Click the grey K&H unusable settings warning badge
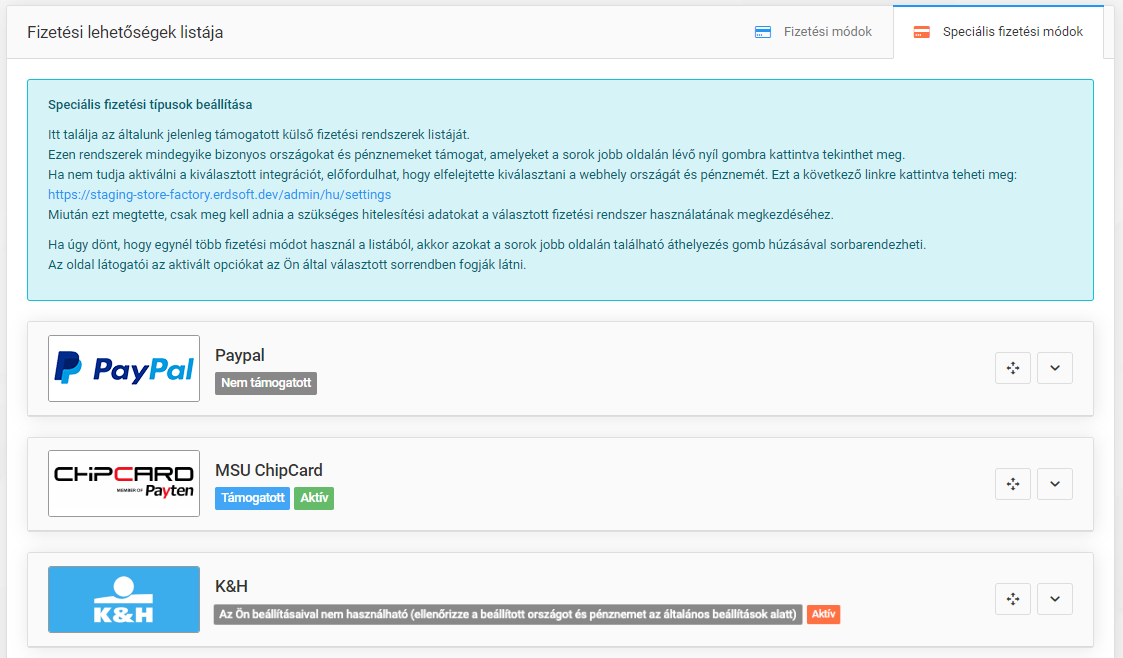1123x658 pixels. pyautogui.click(x=508, y=614)
